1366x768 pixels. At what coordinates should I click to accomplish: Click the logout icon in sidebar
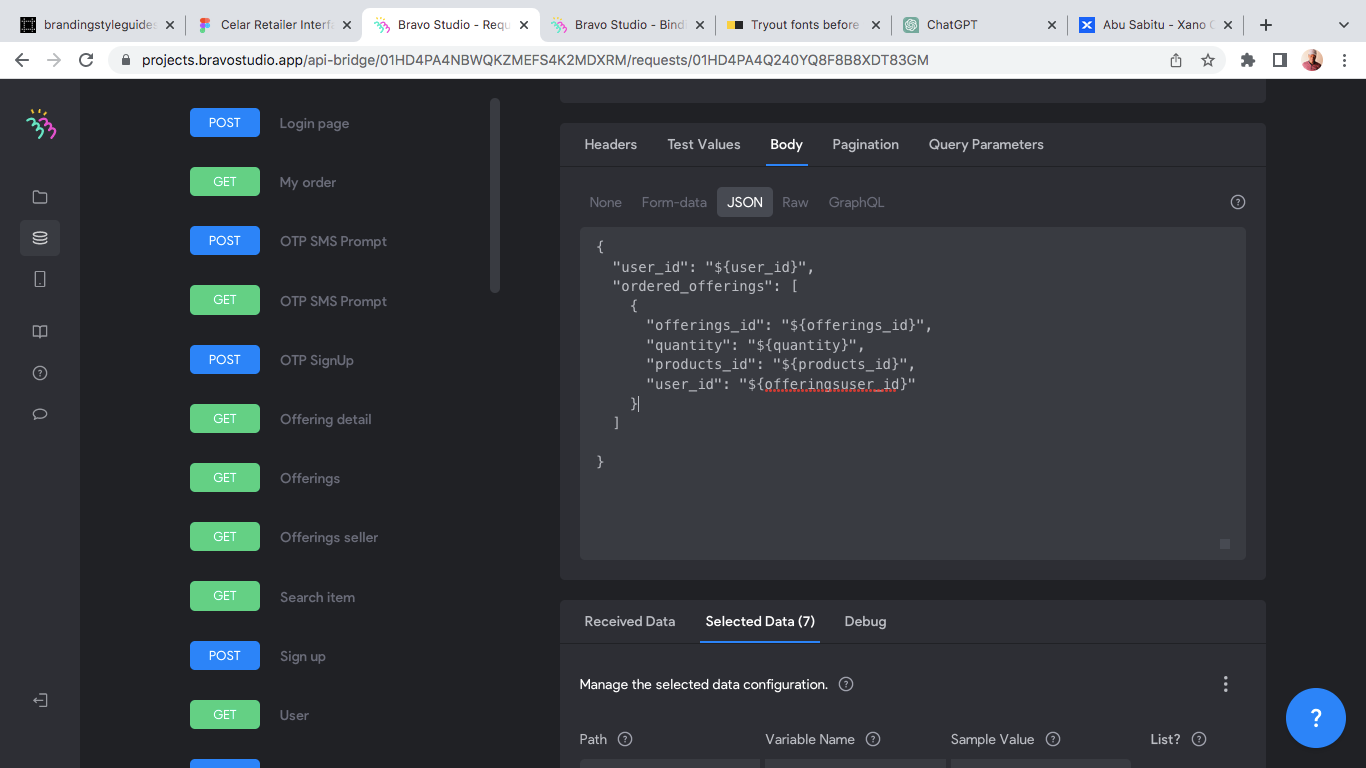40,700
